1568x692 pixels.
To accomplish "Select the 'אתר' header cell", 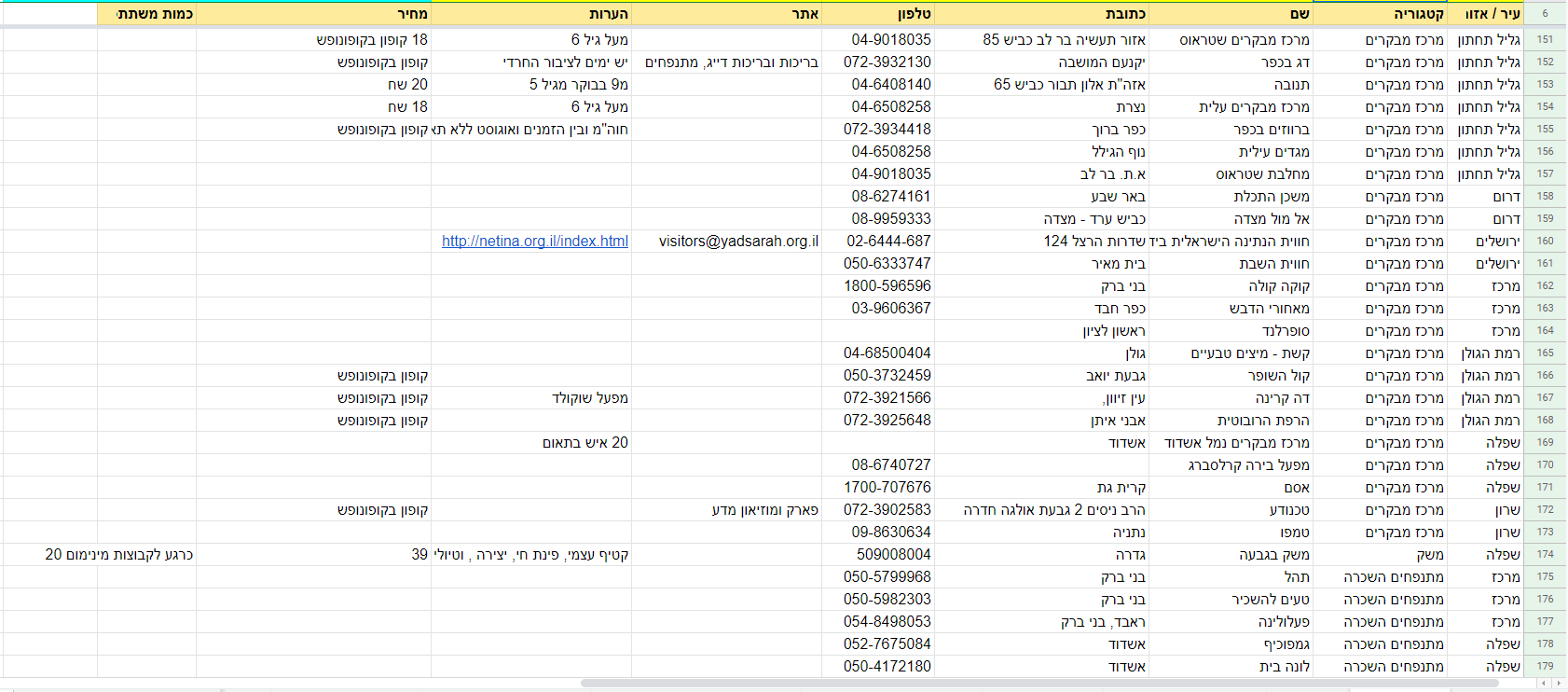I will [726, 14].
